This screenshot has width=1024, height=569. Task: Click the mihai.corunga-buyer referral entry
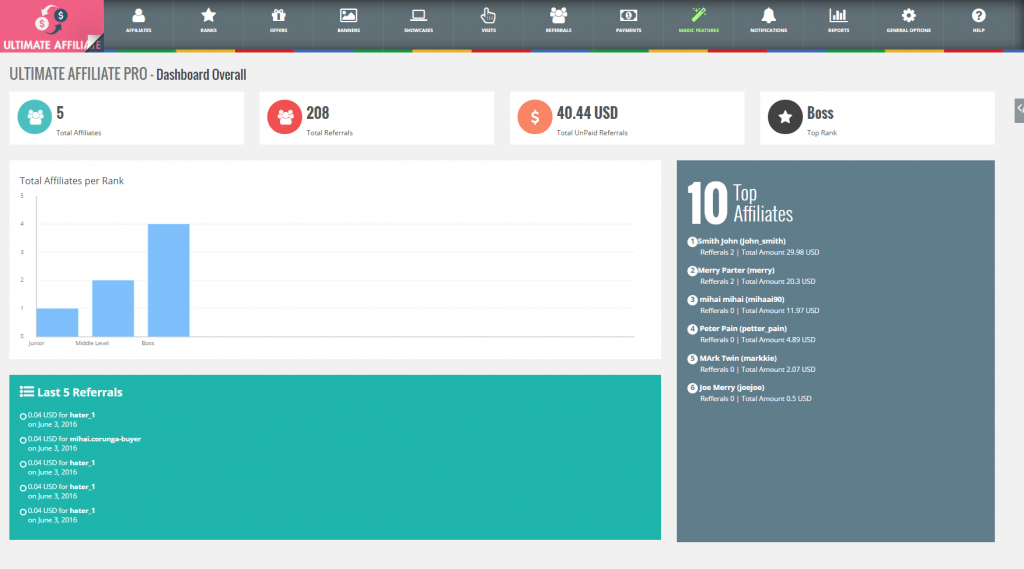(105, 438)
